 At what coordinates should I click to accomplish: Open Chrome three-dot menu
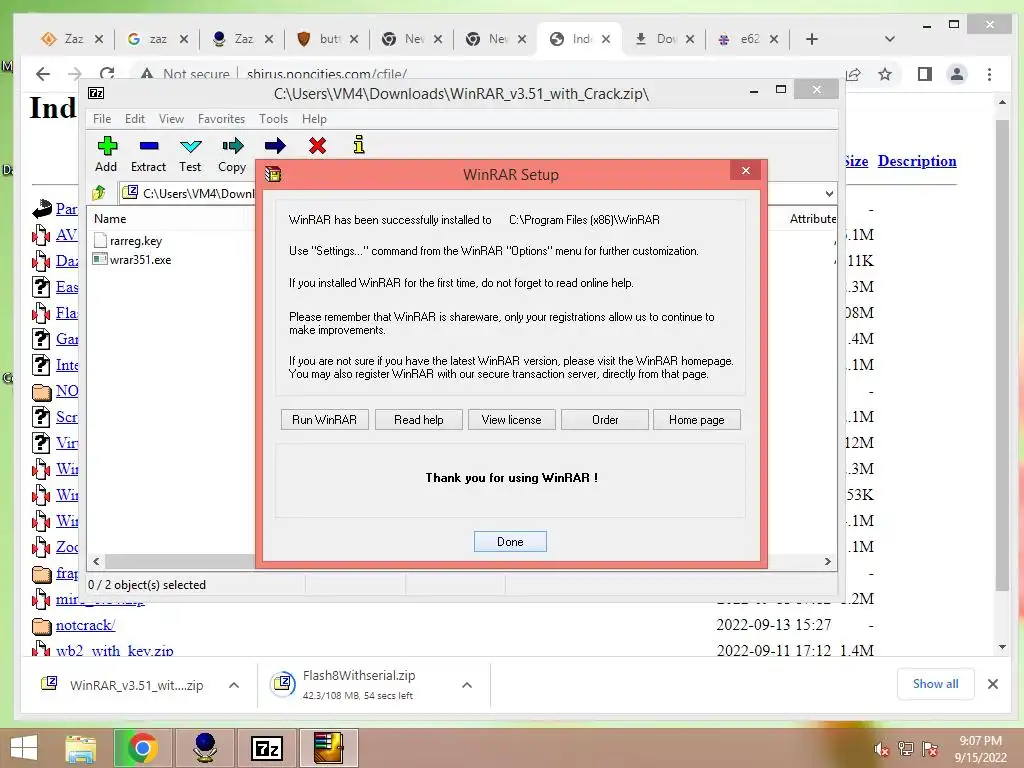coord(989,74)
